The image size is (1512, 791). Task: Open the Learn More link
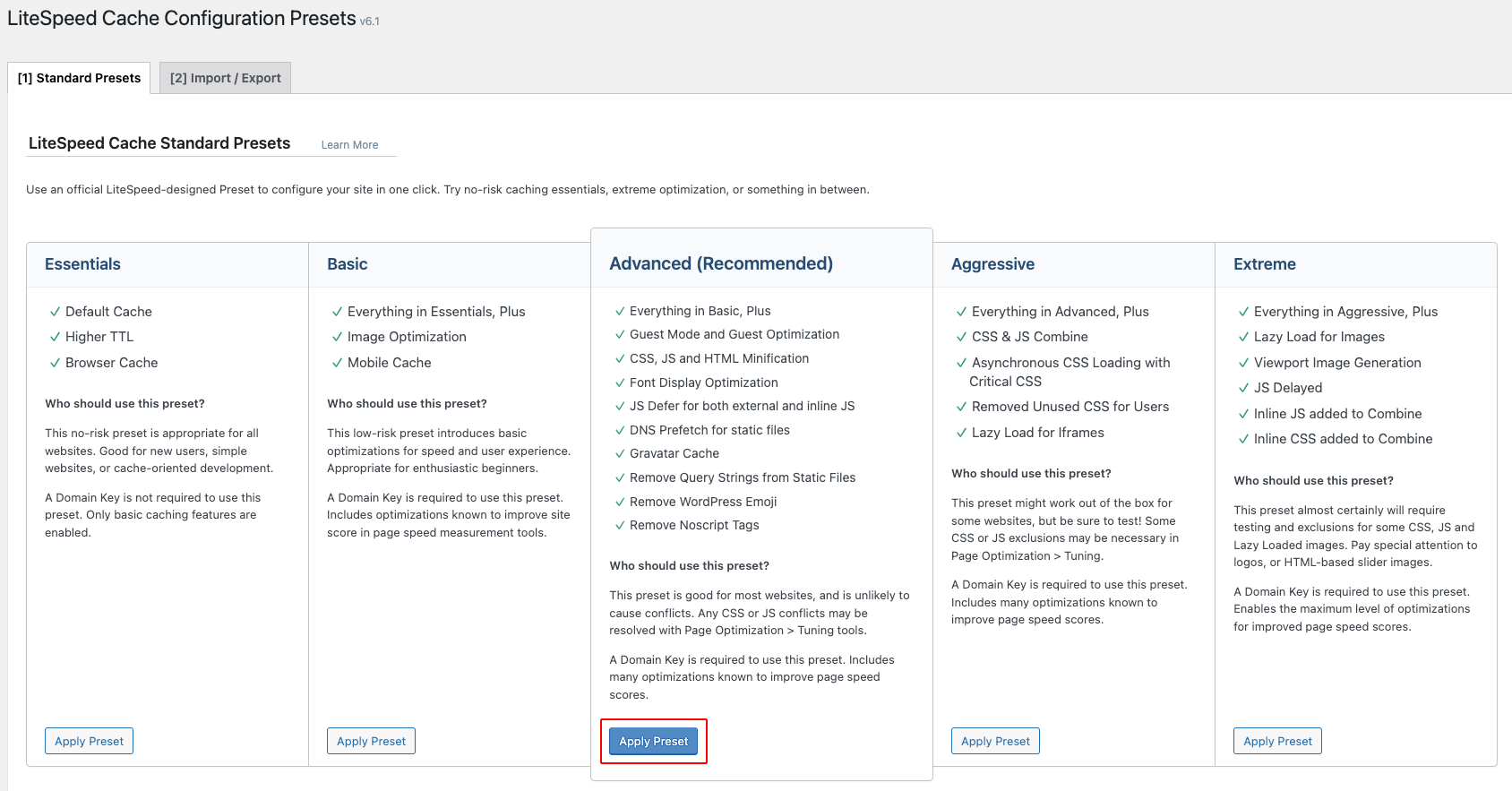tap(349, 145)
